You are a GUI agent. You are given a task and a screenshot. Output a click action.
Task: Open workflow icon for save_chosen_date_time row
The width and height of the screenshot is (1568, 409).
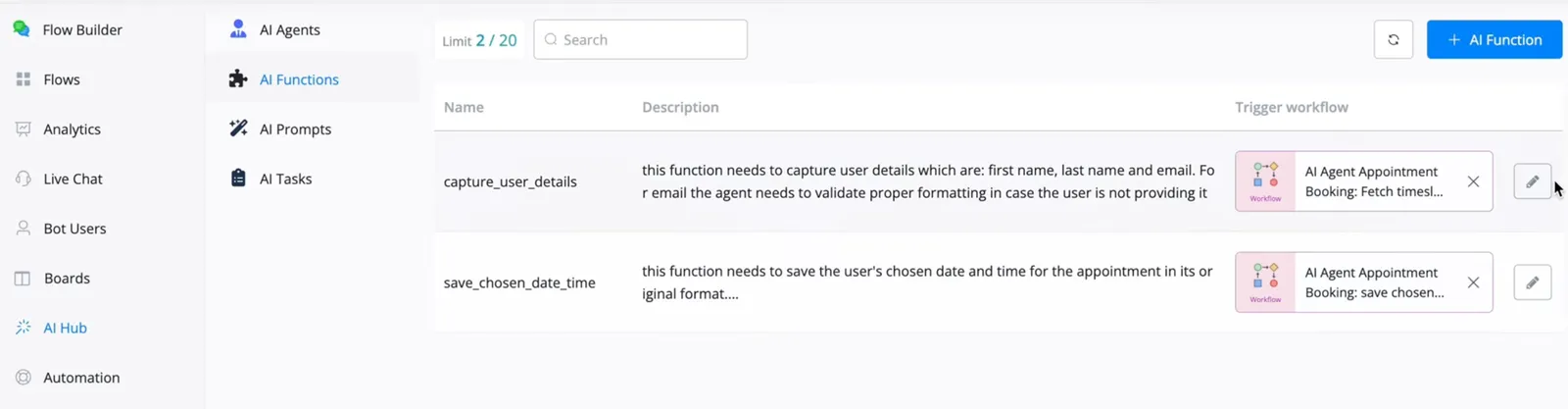(x=1265, y=282)
